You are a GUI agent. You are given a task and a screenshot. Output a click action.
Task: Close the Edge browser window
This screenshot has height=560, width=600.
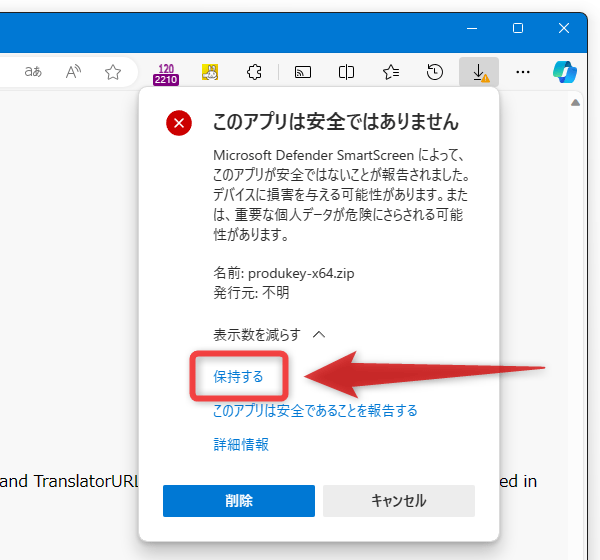click(564, 28)
